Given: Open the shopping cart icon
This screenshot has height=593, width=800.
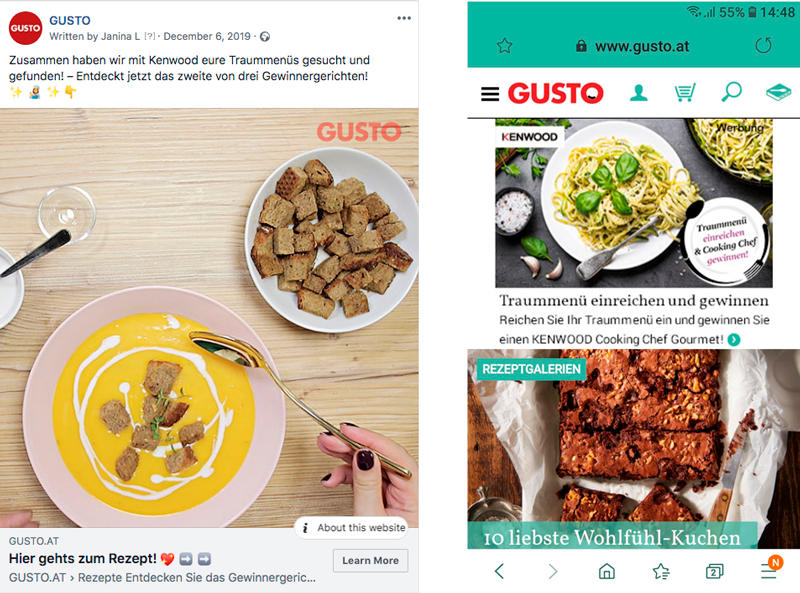Looking at the screenshot, I should pyautogui.click(x=685, y=93).
